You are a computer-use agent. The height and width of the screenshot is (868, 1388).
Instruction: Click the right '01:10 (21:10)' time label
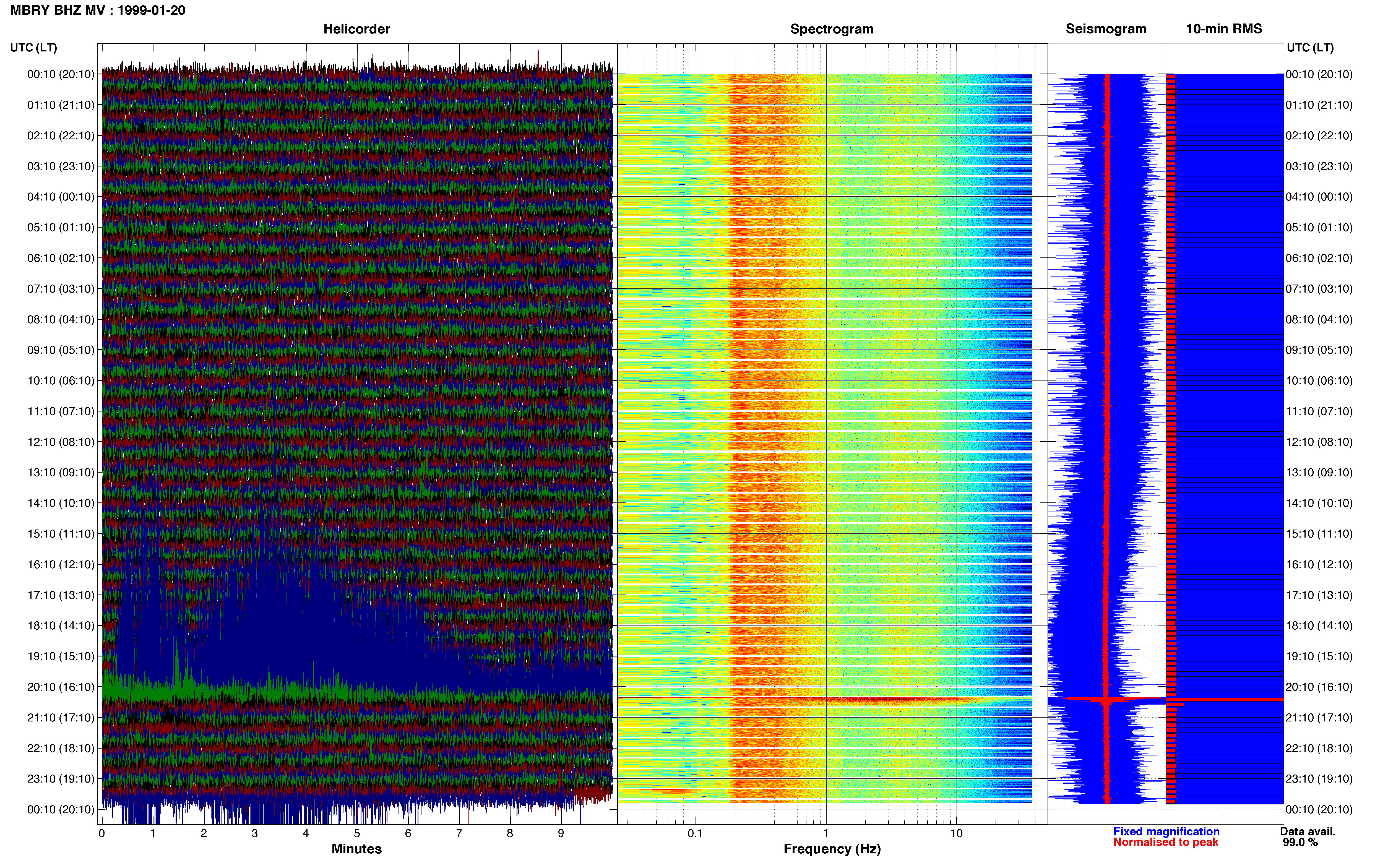pos(1319,105)
